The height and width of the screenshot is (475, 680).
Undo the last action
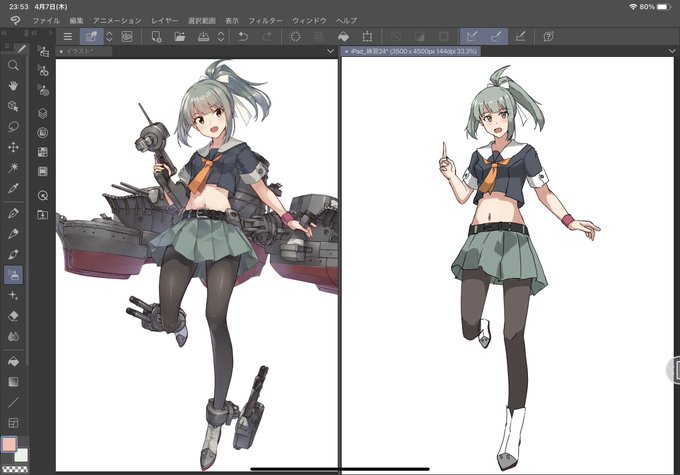point(243,36)
